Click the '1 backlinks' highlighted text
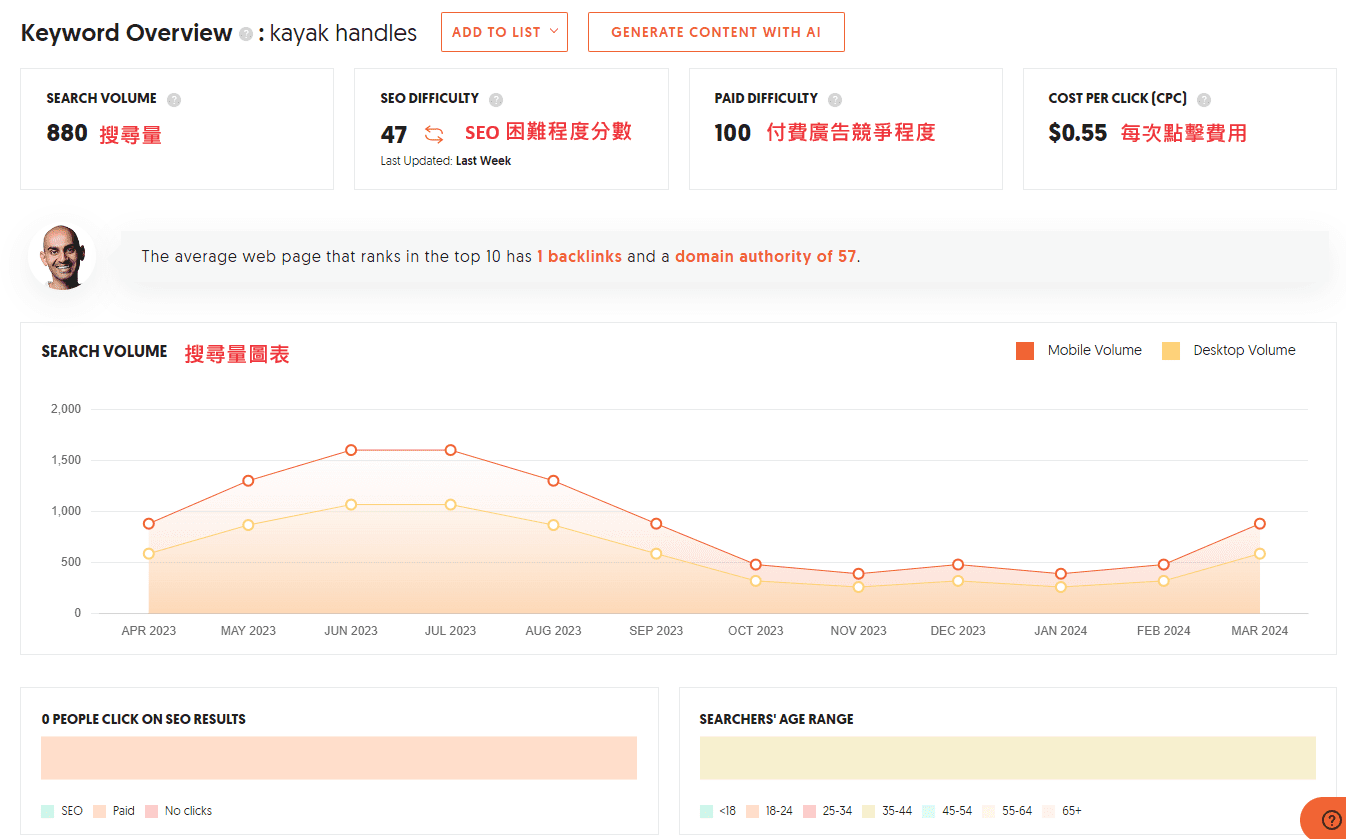This screenshot has width=1346, height=839. click(579, 257)
